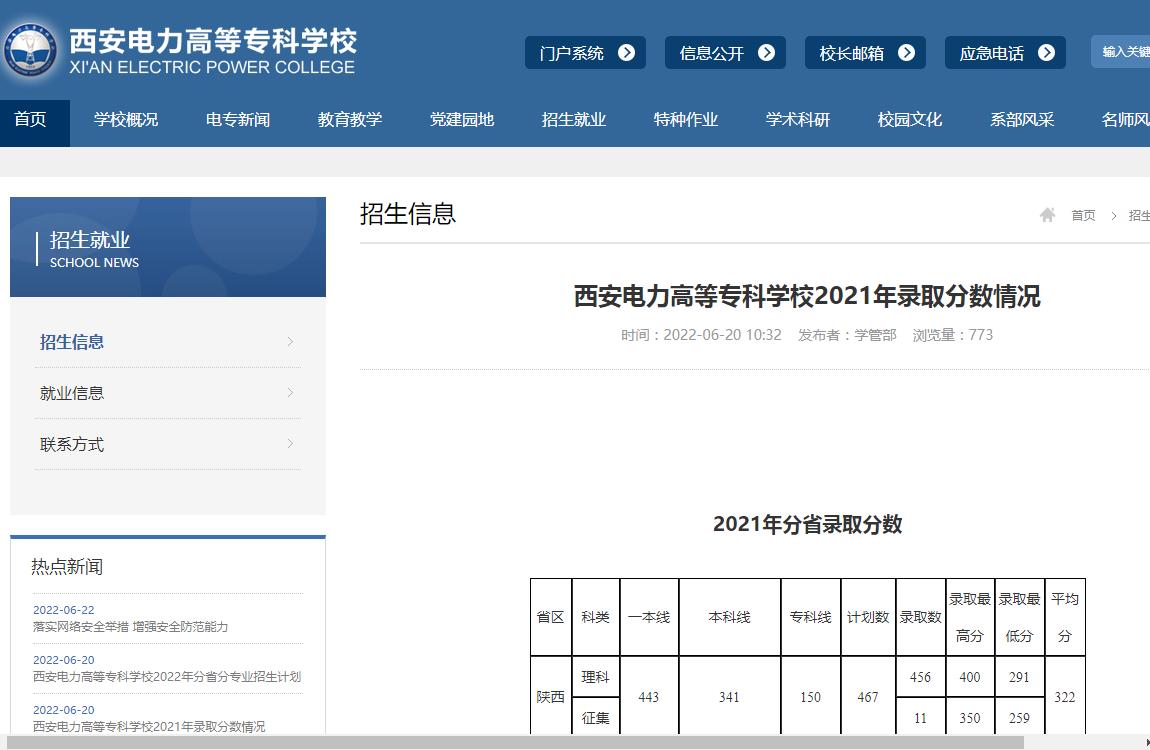The image size is (1150, 750).
Task: Click the 热点新闻 heading
Action: click(x=67, y=567)
